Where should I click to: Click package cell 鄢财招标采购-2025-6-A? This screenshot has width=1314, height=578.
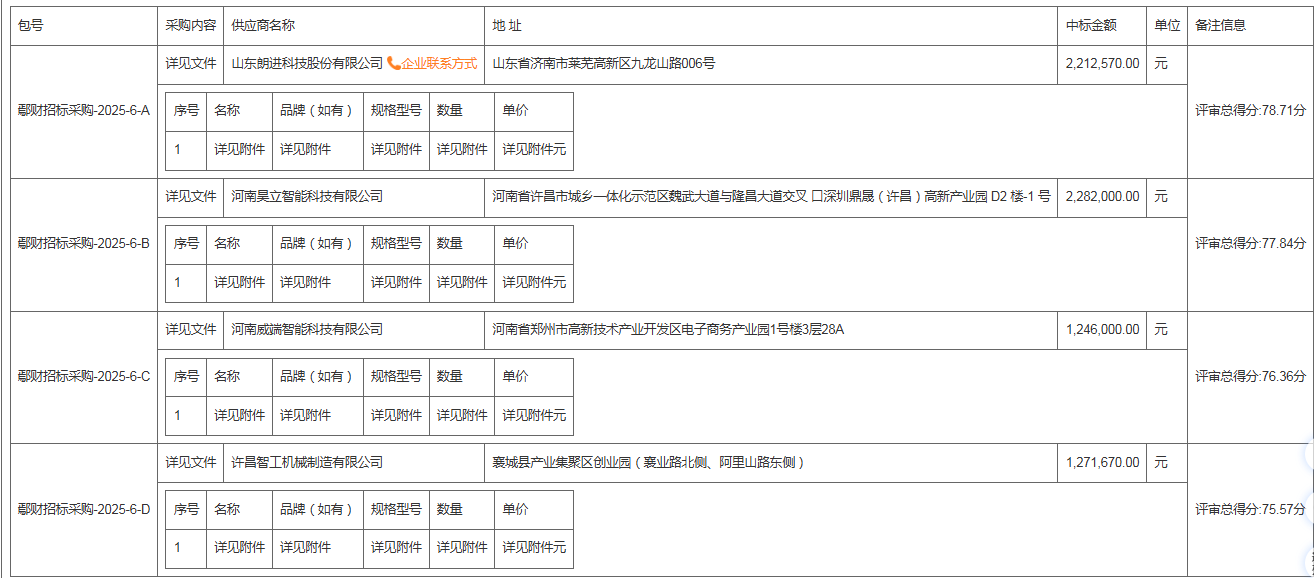83,111
